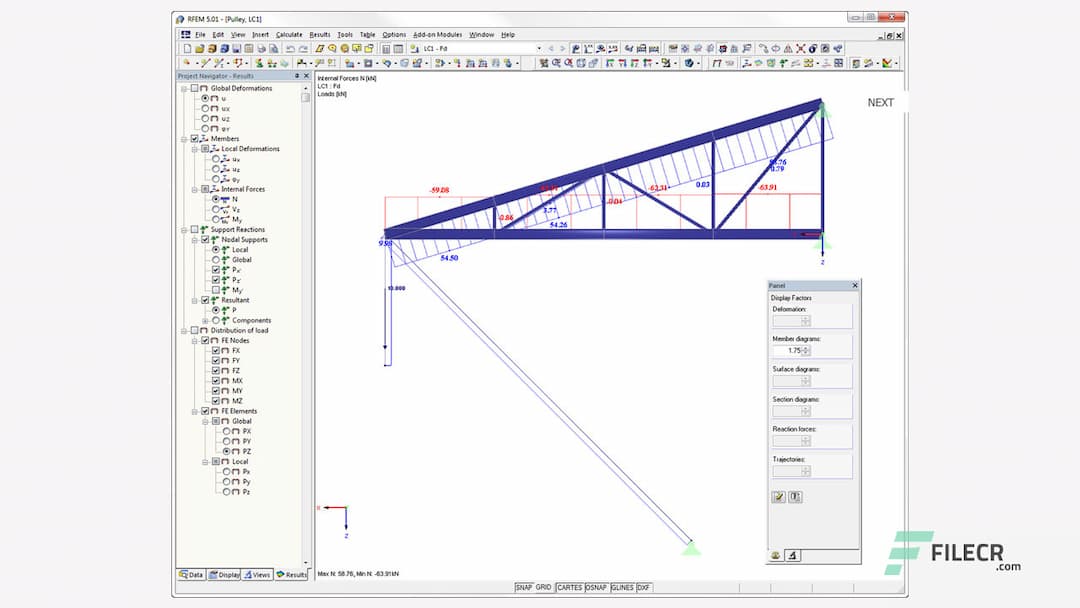Screen dimensions: 1080x608
Task: Enable the Global Deformations checkbox
Action: point(193,88)
